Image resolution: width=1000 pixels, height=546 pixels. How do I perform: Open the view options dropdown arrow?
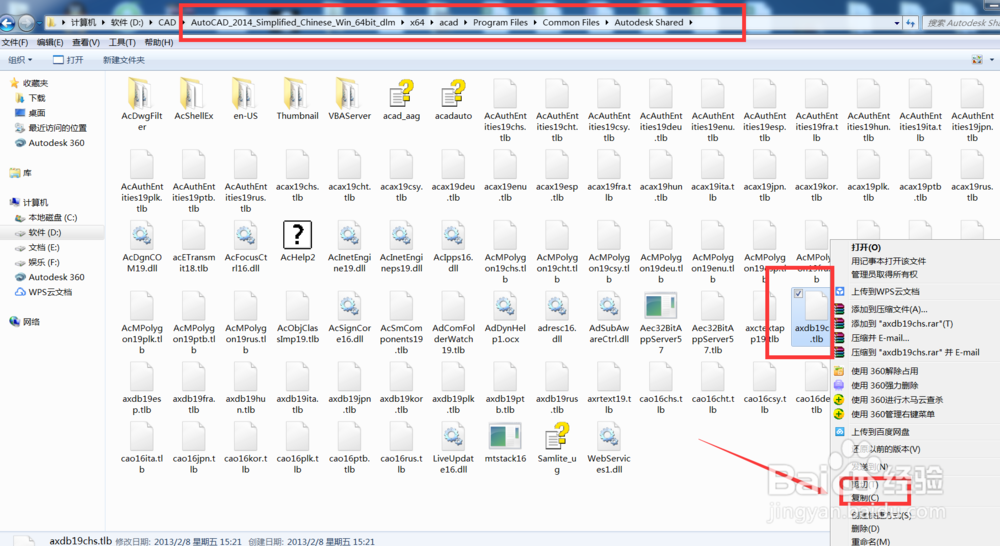pyautogui.click(x=992, y=59)
